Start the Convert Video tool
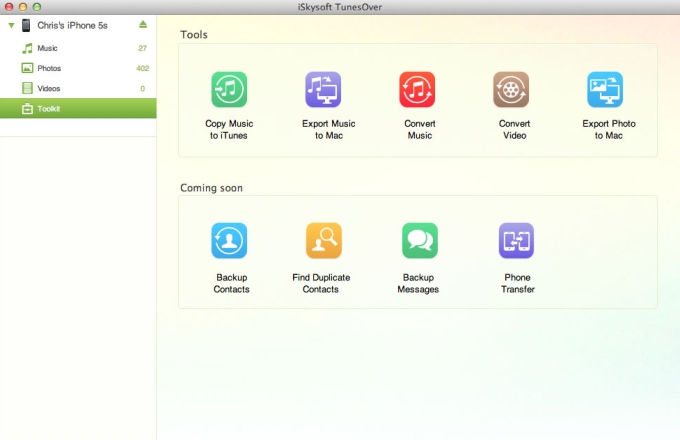 coord(511,89)
